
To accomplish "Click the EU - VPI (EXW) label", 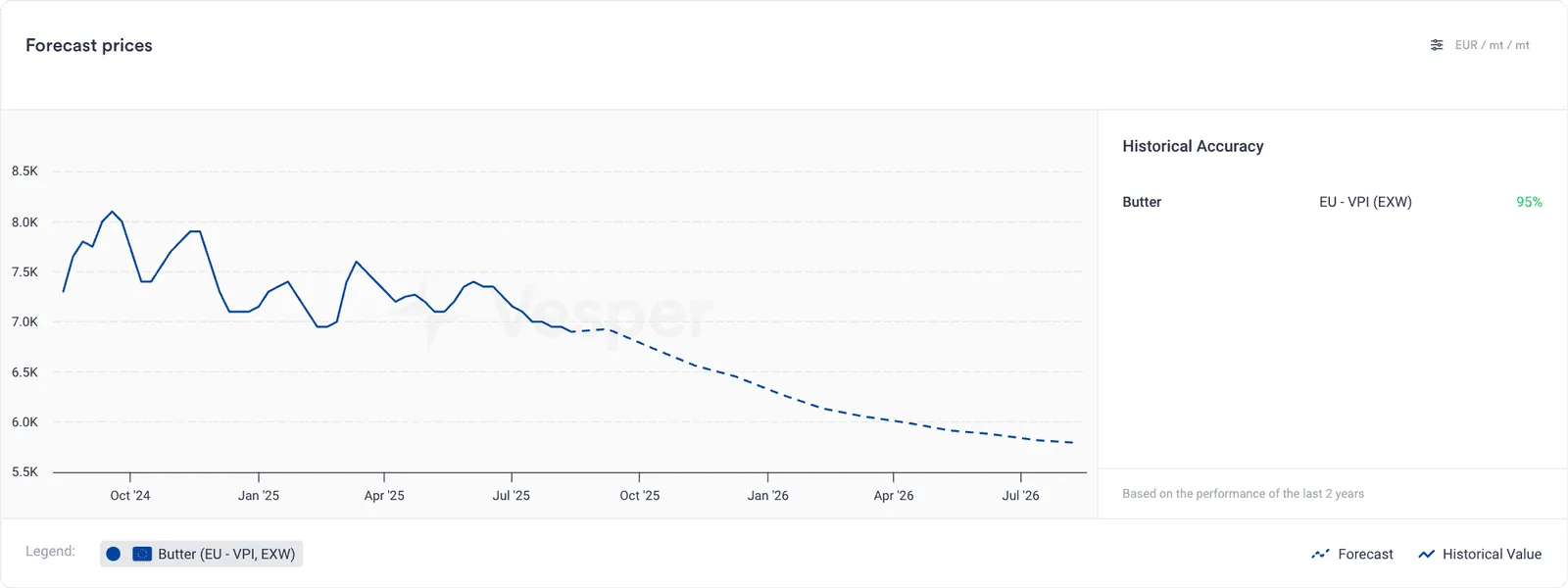I will click(x=1365, y=202).
